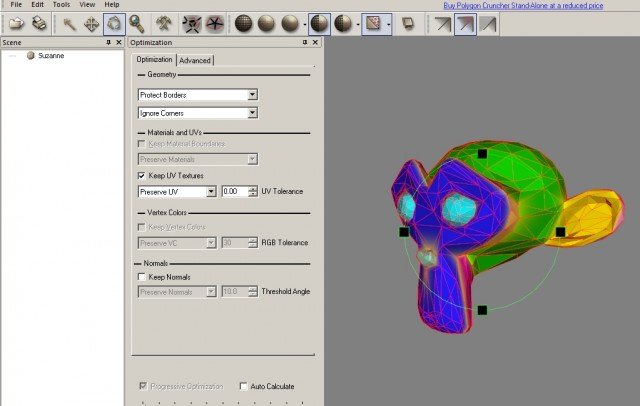Click the open folder icon in toolbar
Image resolution: width=640 pixels, height=406 pixels.
pos(17,24)
